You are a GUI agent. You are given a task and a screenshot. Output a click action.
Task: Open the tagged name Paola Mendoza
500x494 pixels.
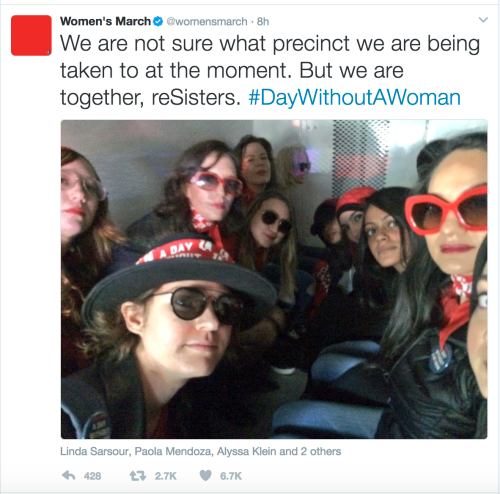173,451
